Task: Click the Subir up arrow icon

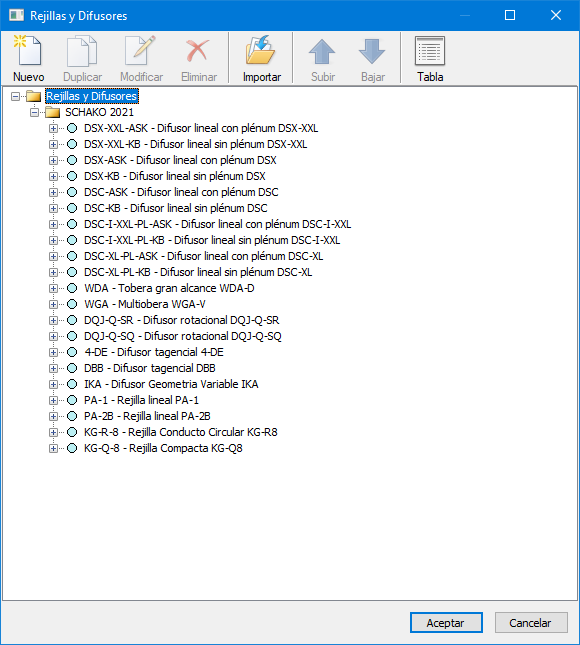Action: (x=322, y=51)
